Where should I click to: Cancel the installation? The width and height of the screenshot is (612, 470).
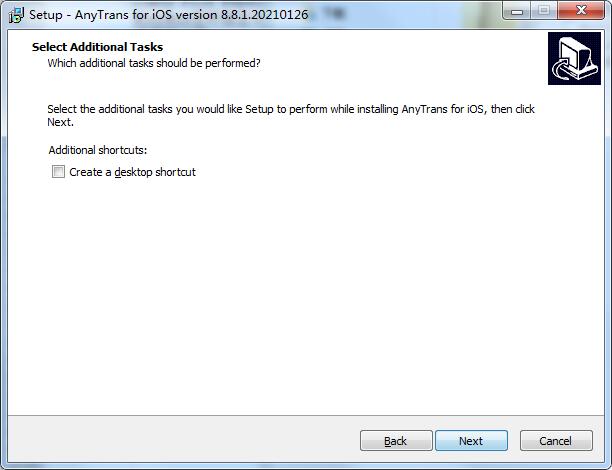(x=555, y=441)
